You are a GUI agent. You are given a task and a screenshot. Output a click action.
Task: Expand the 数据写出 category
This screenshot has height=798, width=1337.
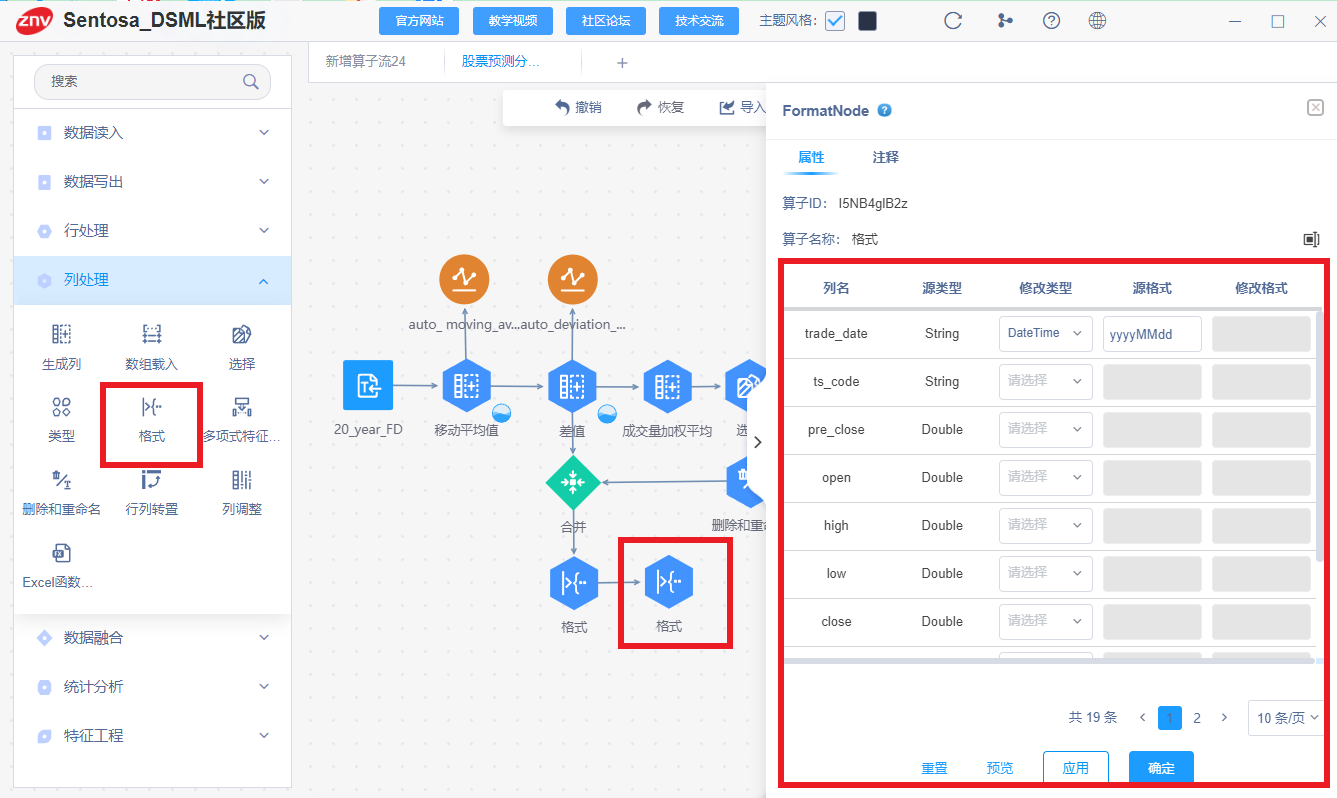[153, 181]
